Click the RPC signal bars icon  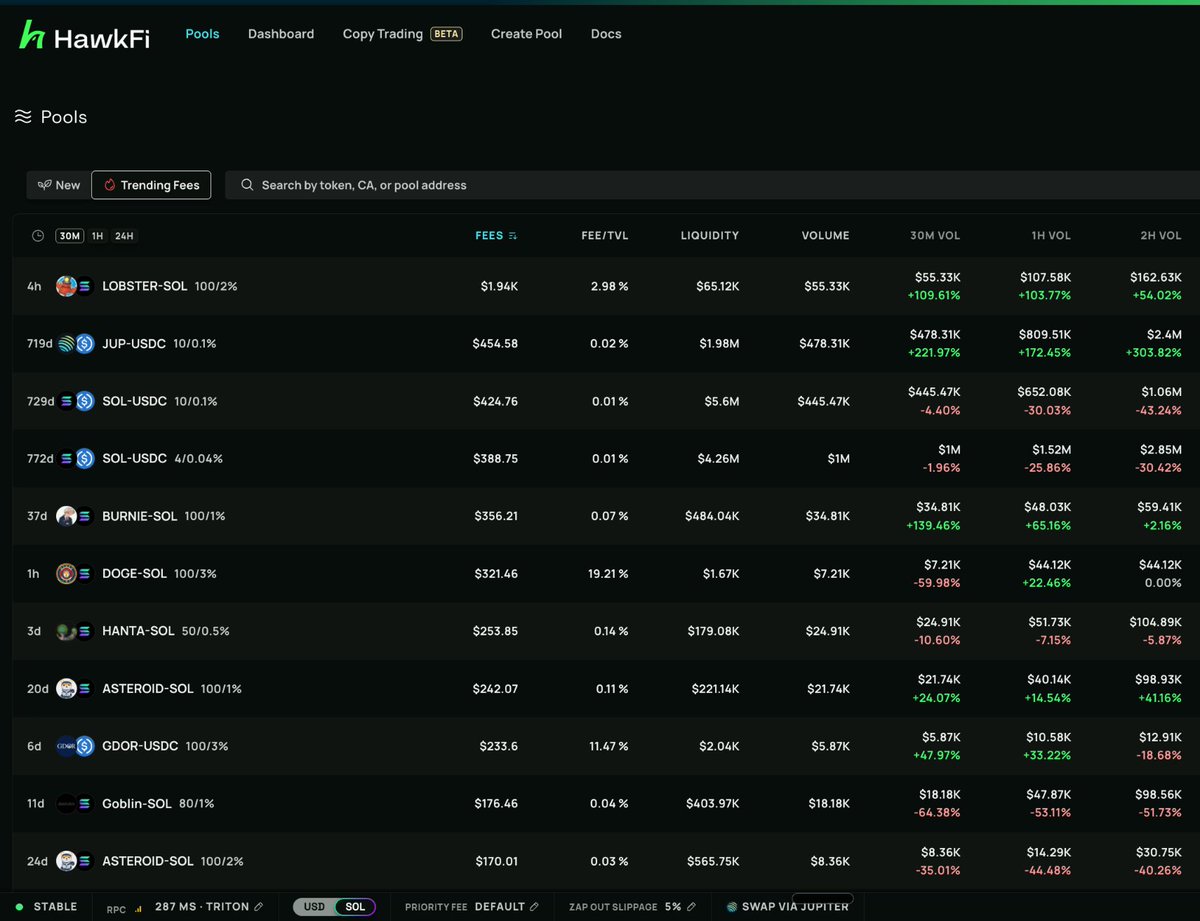(x=138, y=907)
